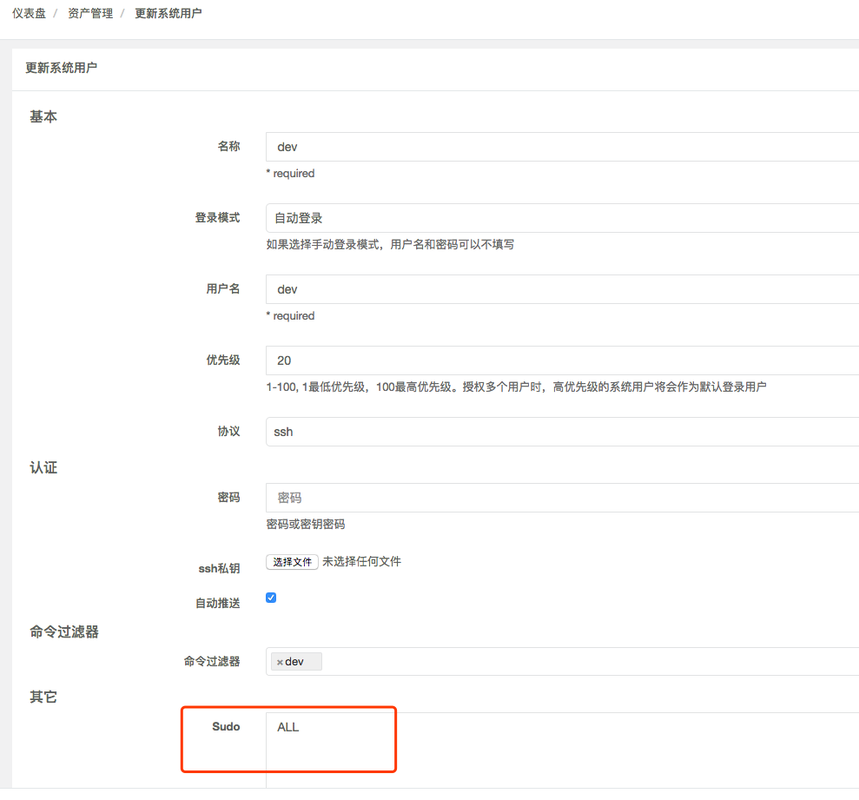Click the priority hint text starting 1-100
859x800 pixels.
pyautogui.click(x=516, y=387)
